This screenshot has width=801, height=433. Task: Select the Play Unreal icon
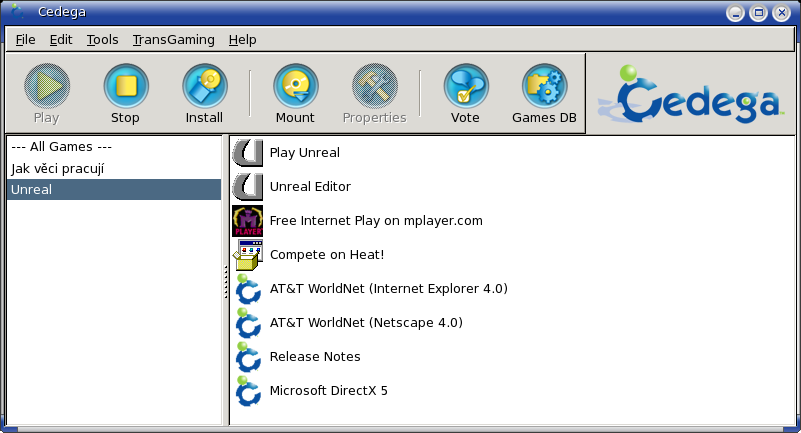coord(248,153)
